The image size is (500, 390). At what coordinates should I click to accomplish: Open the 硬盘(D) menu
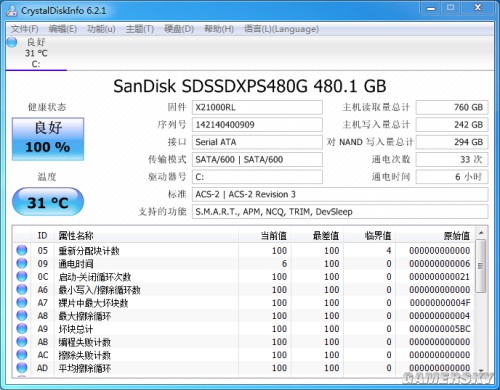(179, 29)
